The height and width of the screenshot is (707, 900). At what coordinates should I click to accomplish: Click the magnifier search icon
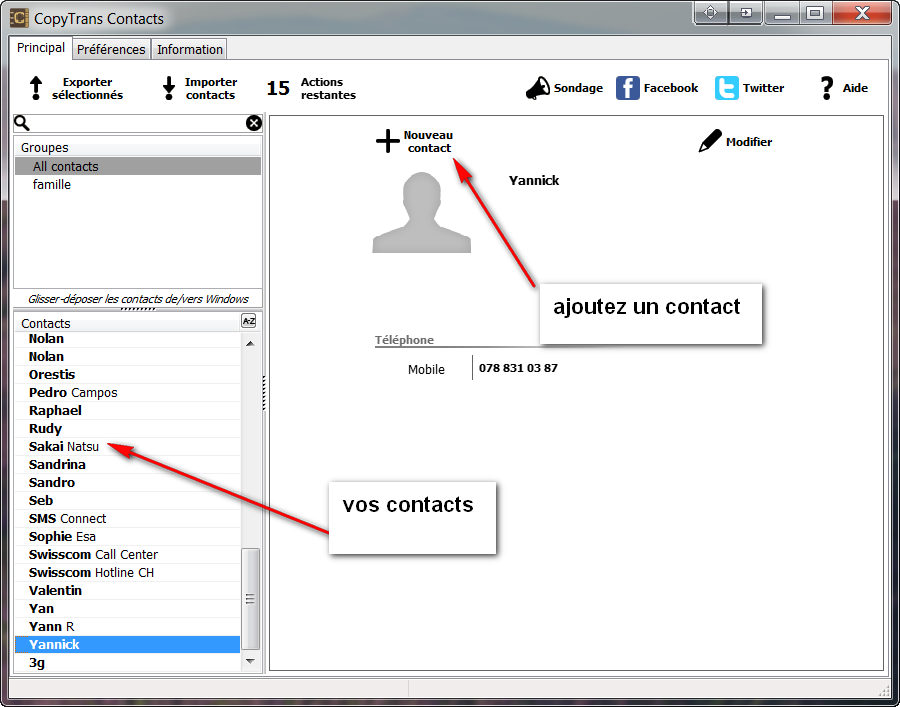(x=22, y=122)
